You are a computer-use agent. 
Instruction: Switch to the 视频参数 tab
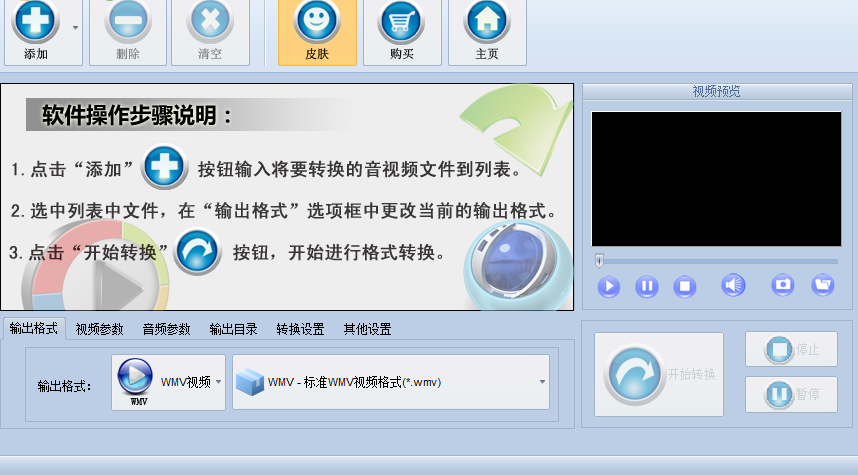pos(100,329)
